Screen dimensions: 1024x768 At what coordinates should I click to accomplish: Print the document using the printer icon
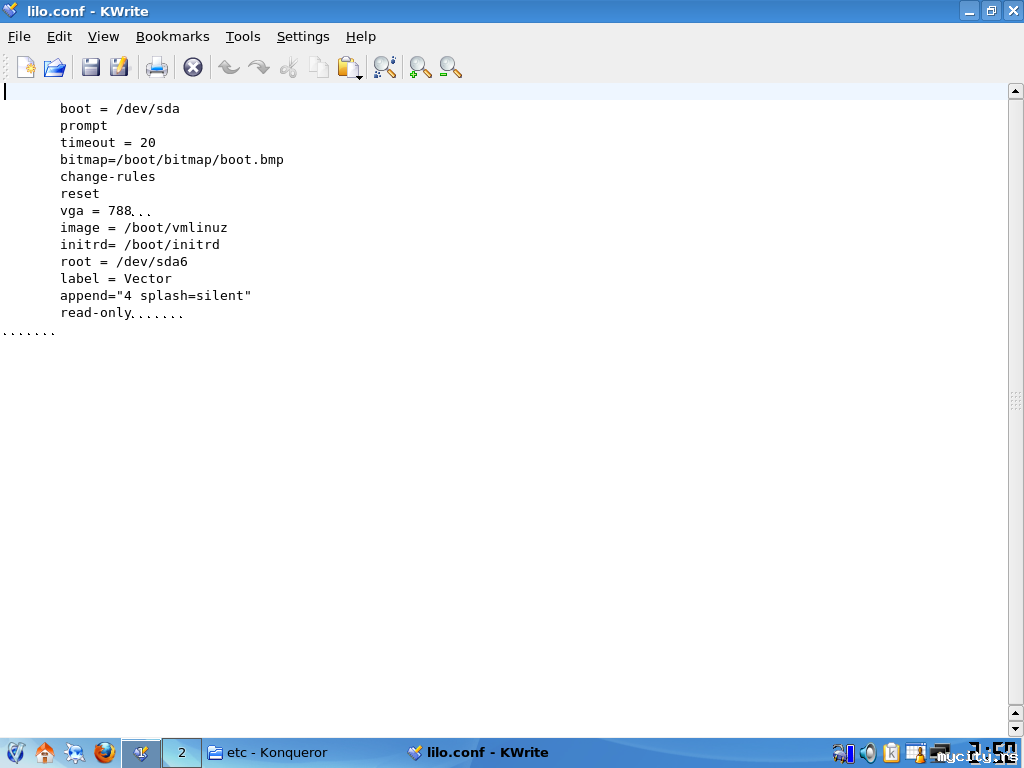157,67
